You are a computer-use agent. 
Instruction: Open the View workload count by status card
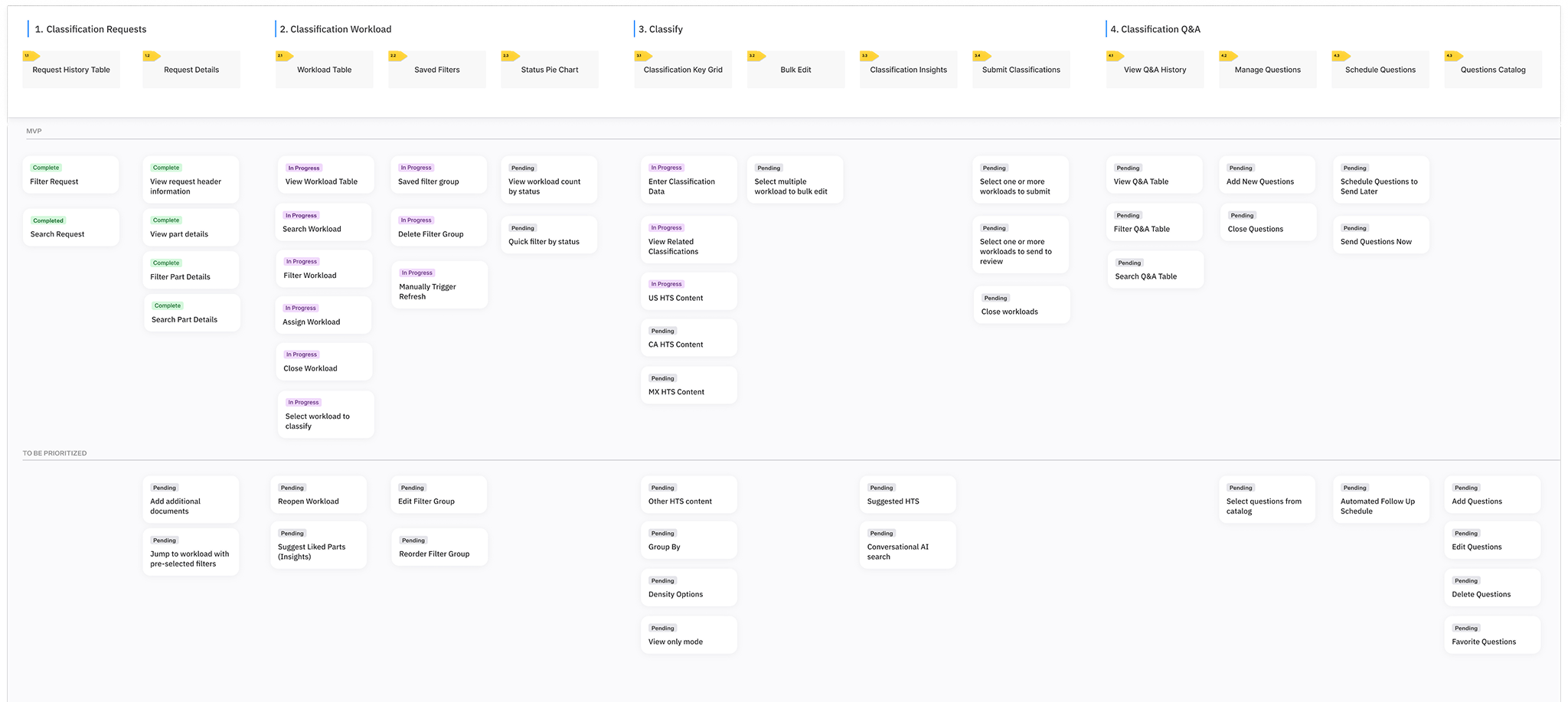click(x=549, y=180)
